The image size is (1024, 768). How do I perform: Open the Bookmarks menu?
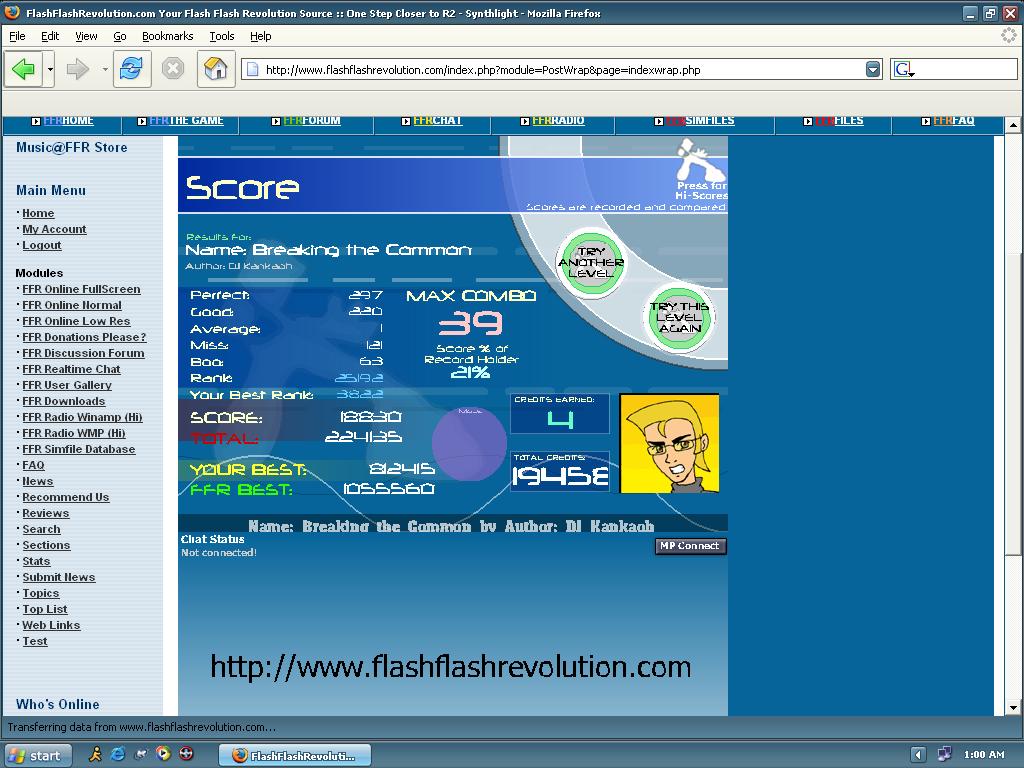tap(167, 36)
